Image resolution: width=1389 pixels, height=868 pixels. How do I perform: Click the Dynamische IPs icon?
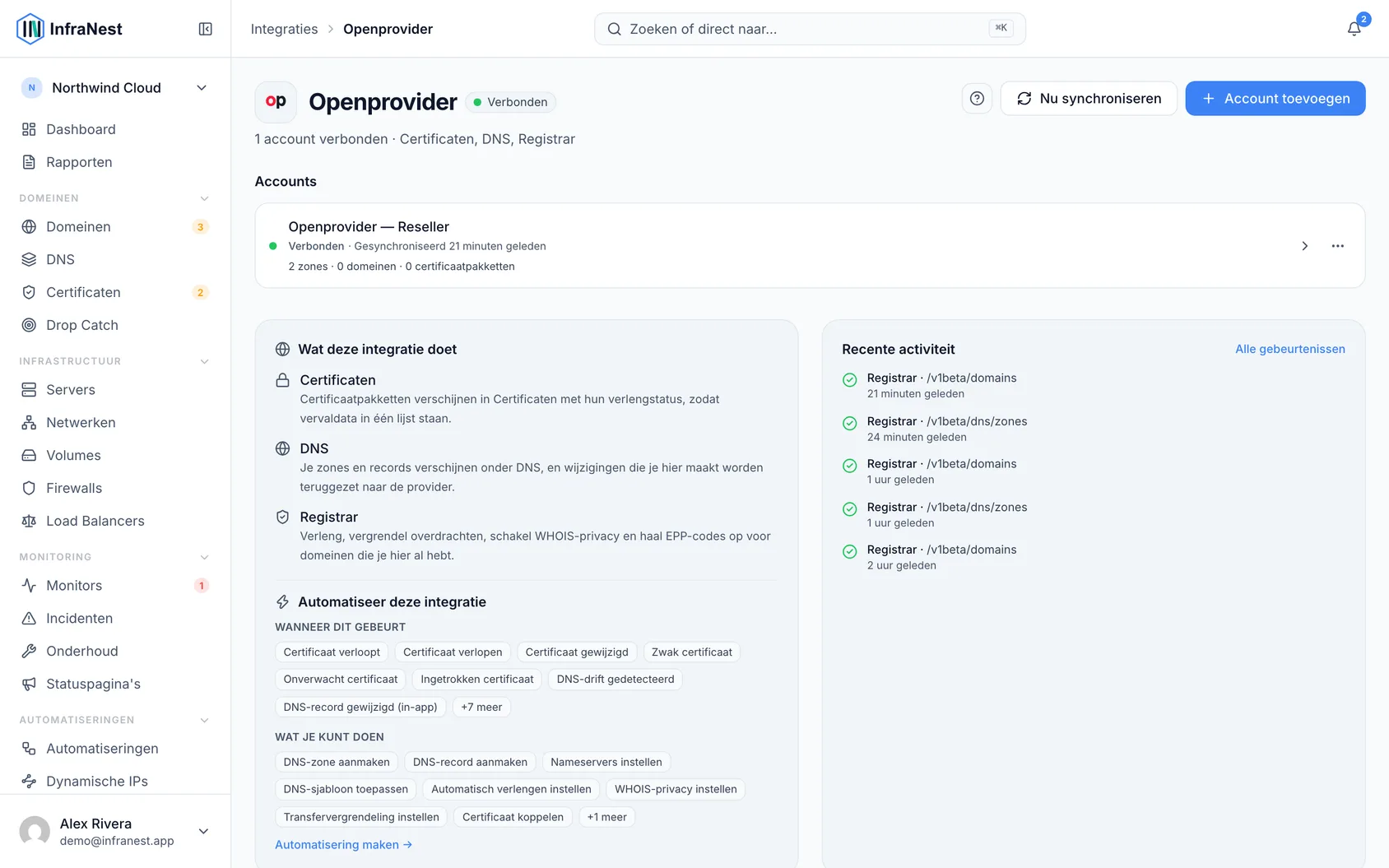[x=29, y=781]
